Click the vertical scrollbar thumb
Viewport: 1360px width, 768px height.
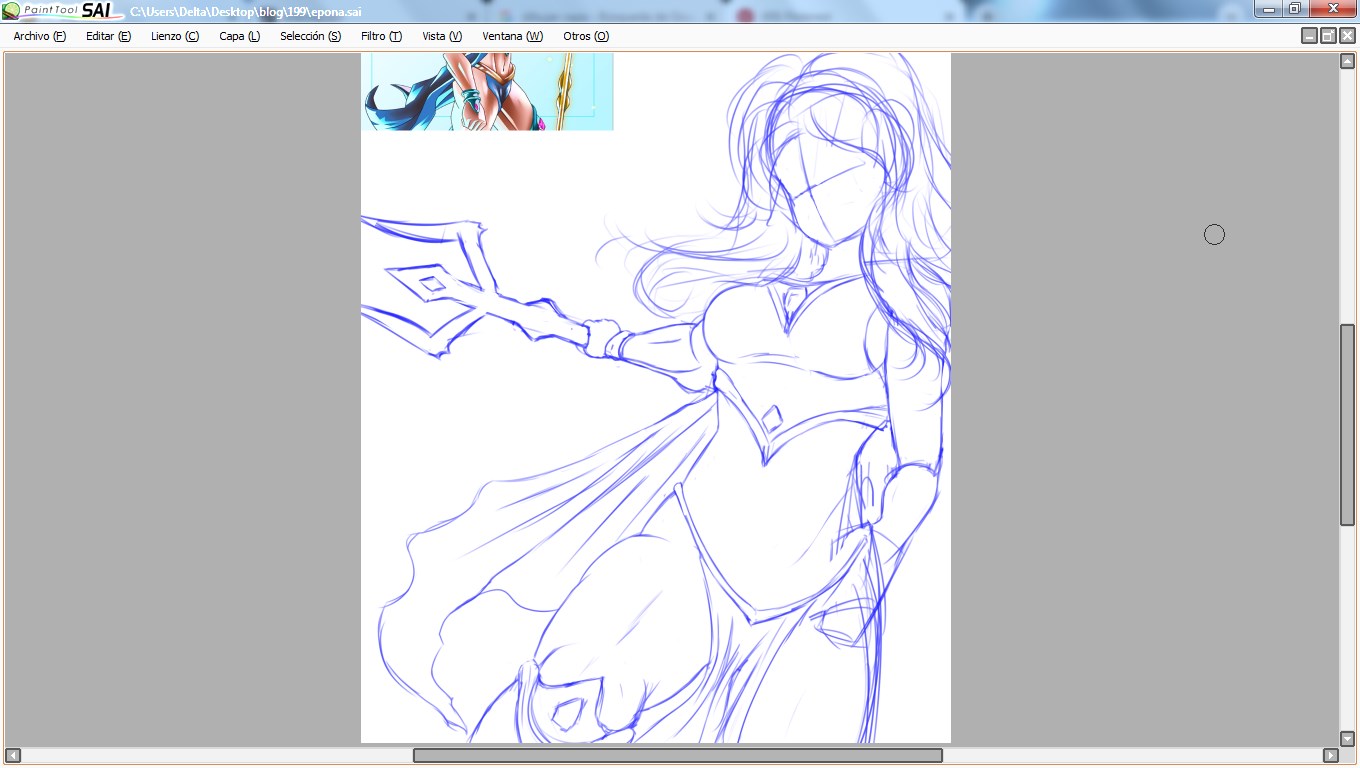click(1347, 425)
